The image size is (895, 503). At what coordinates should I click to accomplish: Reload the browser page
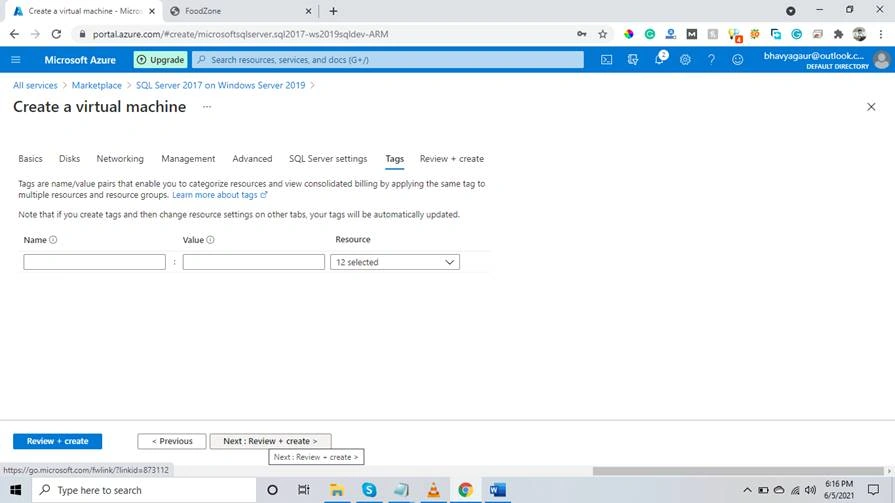(56, 34)
